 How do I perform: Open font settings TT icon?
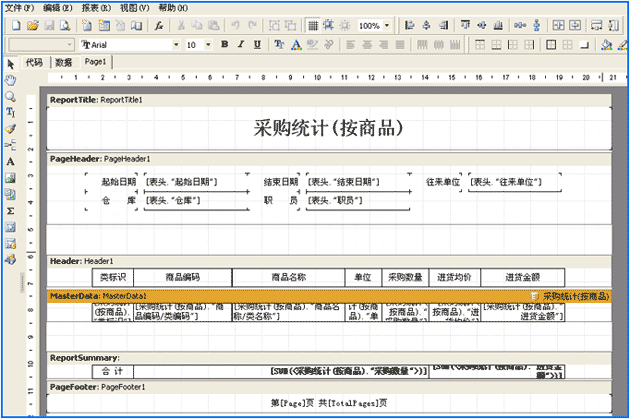(x=279, y=44)
